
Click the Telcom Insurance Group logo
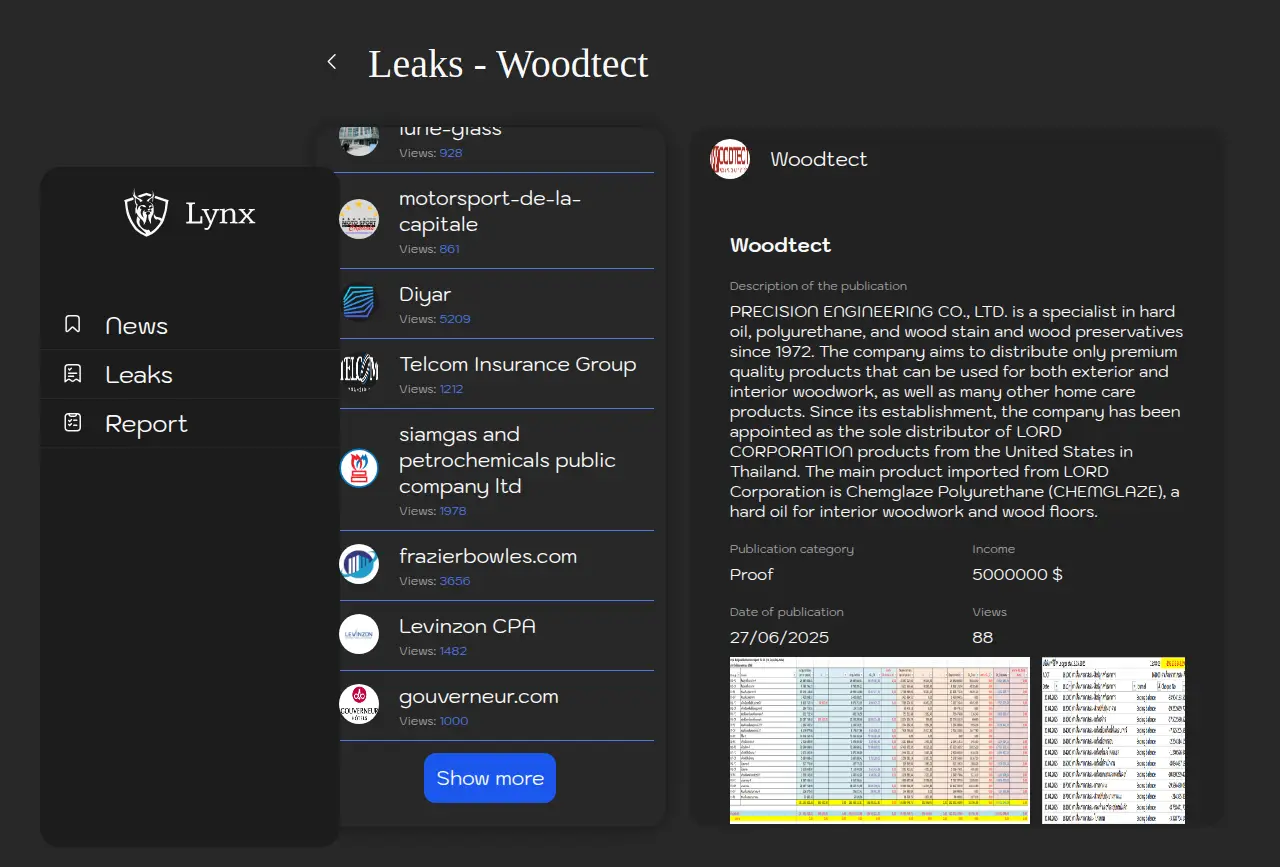click(x=359, y=372)
